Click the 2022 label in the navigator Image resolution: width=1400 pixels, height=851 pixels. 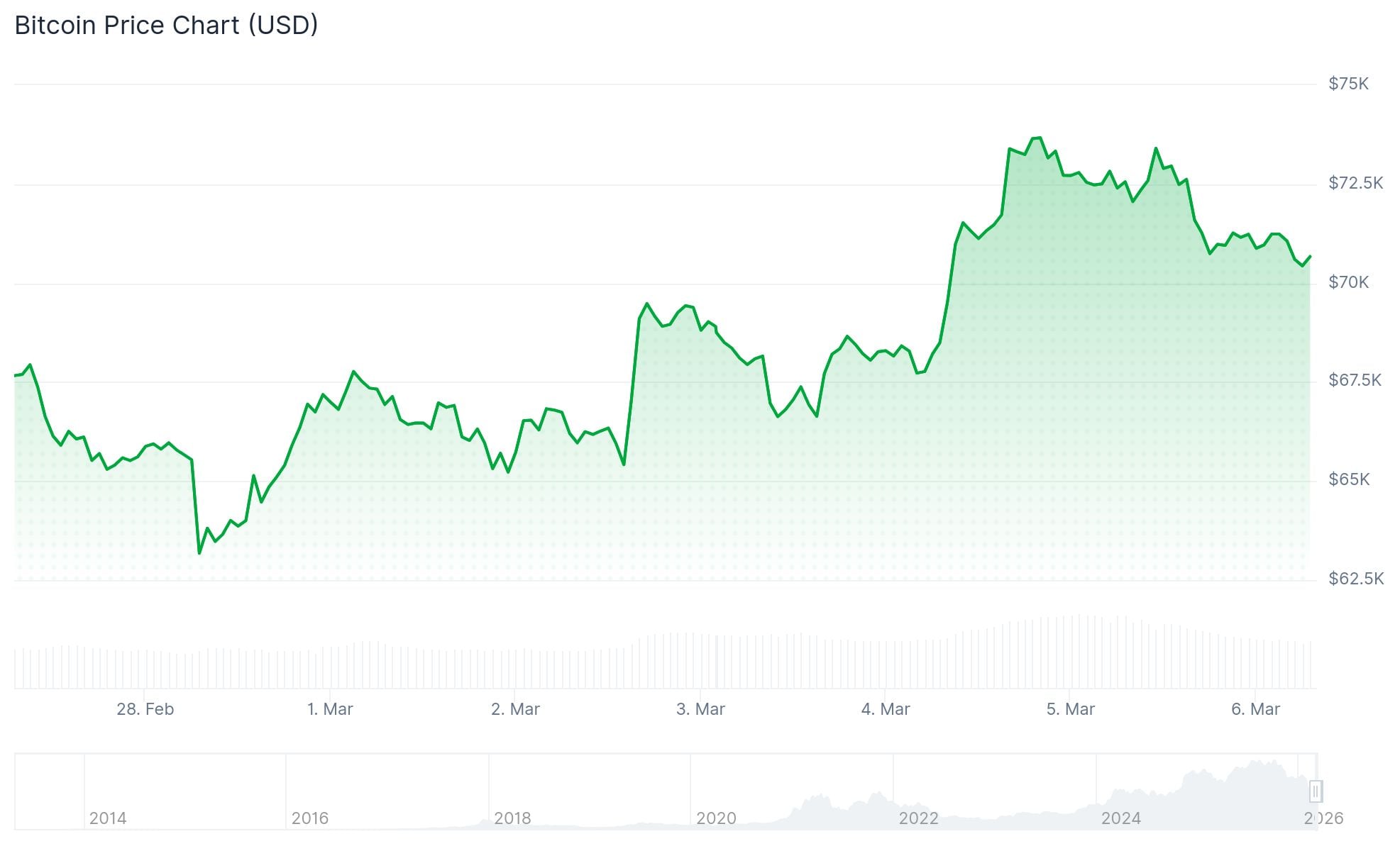pyautogui.click(x=918, y=818)
